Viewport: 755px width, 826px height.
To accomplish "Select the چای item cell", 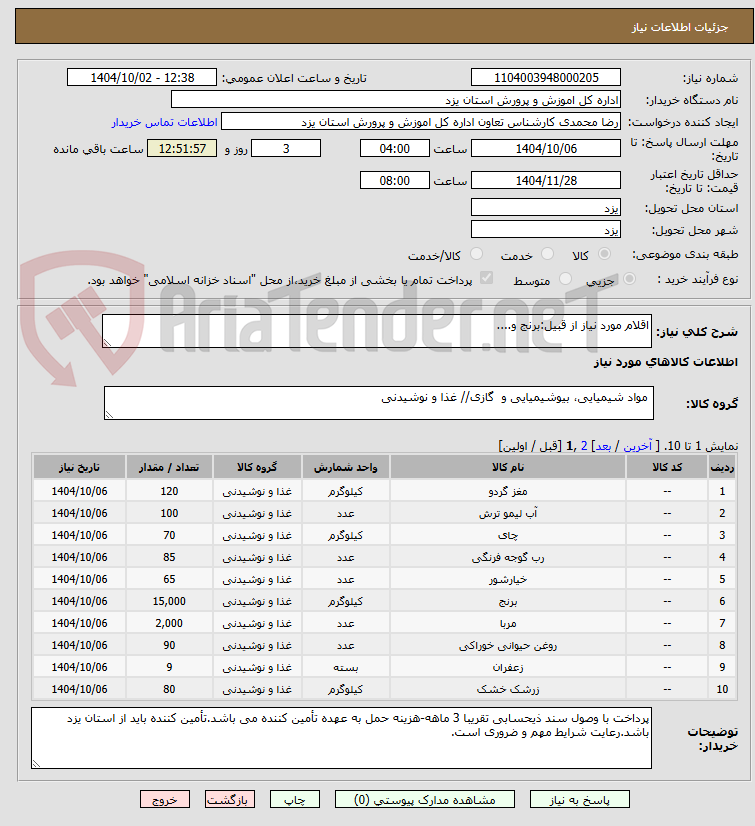I will tap(508, 535).
